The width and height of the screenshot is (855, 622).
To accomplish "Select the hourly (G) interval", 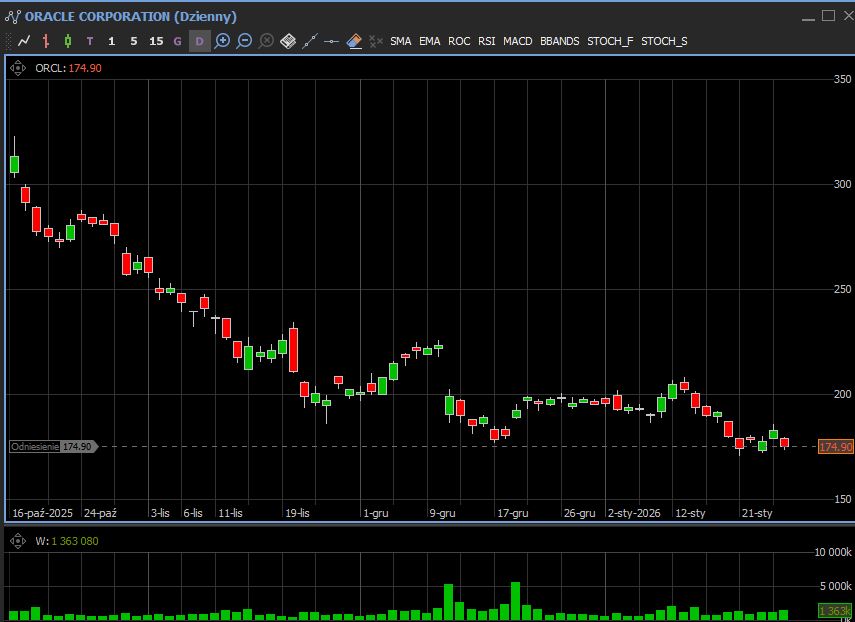I will (x=178, y=41).
